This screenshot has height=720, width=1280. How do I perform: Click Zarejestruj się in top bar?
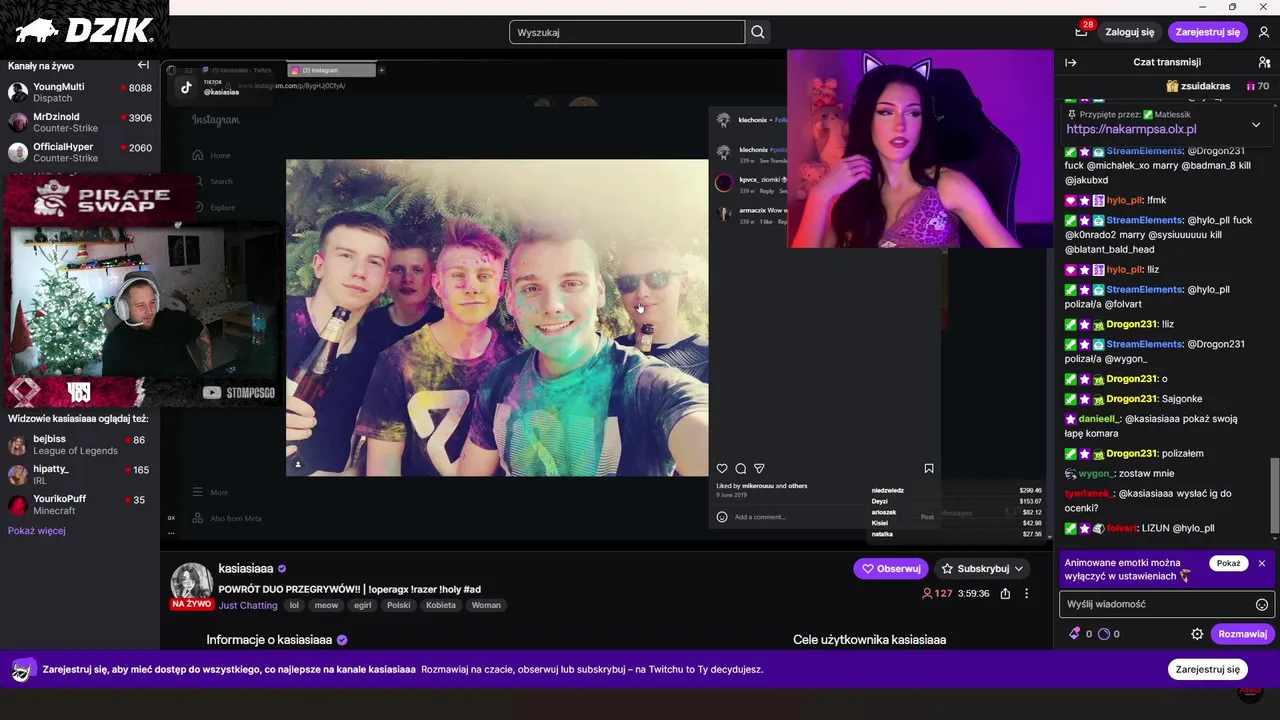(1207, 32)
